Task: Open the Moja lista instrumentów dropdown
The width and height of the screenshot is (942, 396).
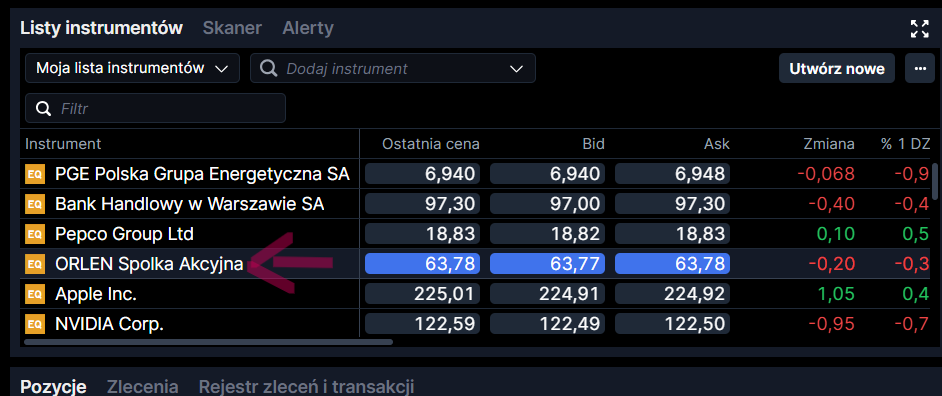Action: pyautogui.click(x=132, y=69)
